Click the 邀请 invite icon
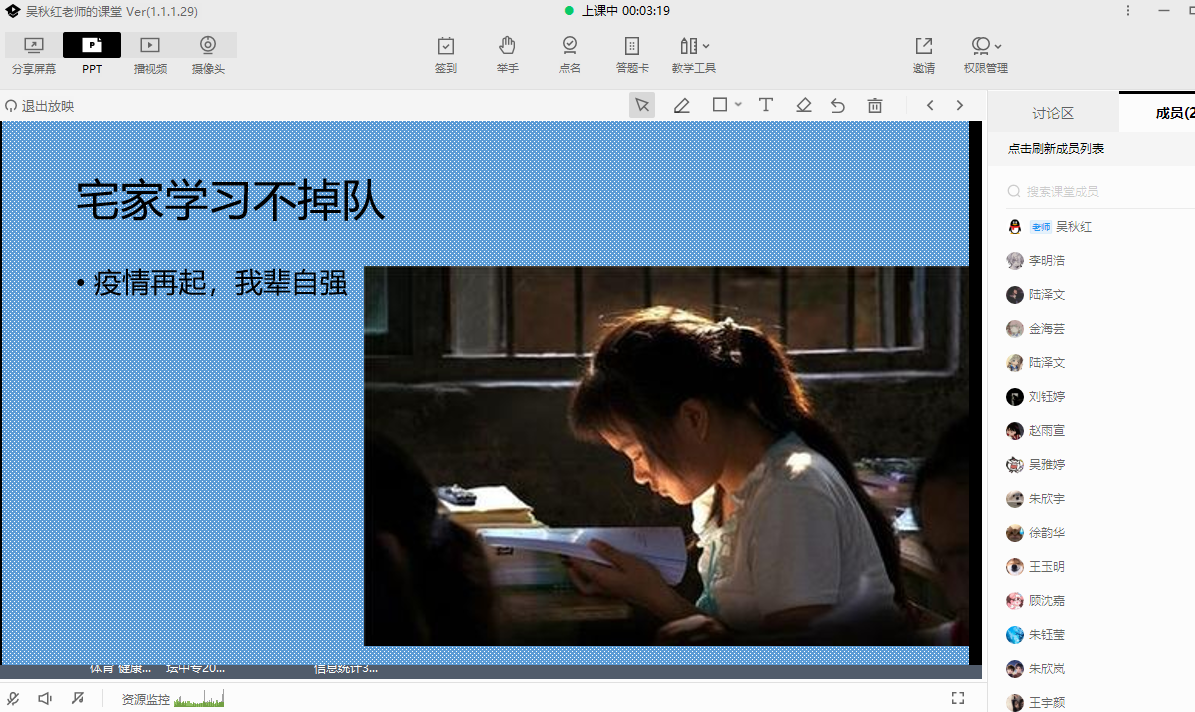Image resolution: width=1195 pixels, height=712 pixels. pyautogui.click(x=924, y=54)
